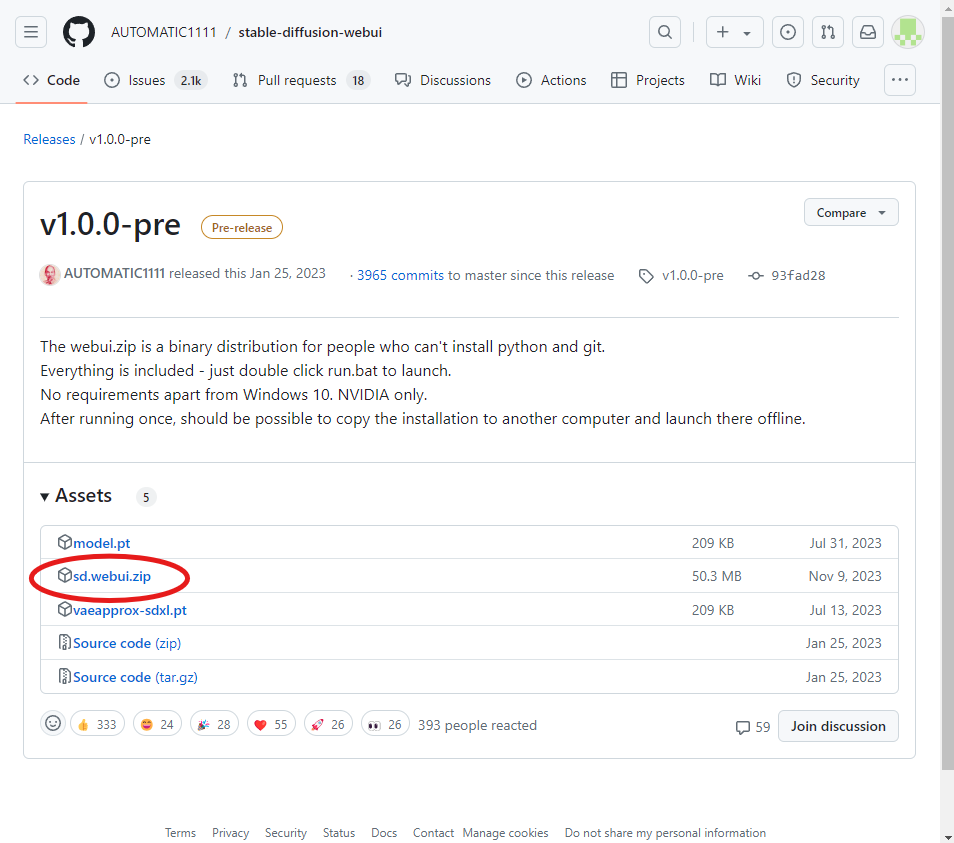Screen dimensions: 954x843
Task: Open the add reaction smiley picker
Action: 53,723
